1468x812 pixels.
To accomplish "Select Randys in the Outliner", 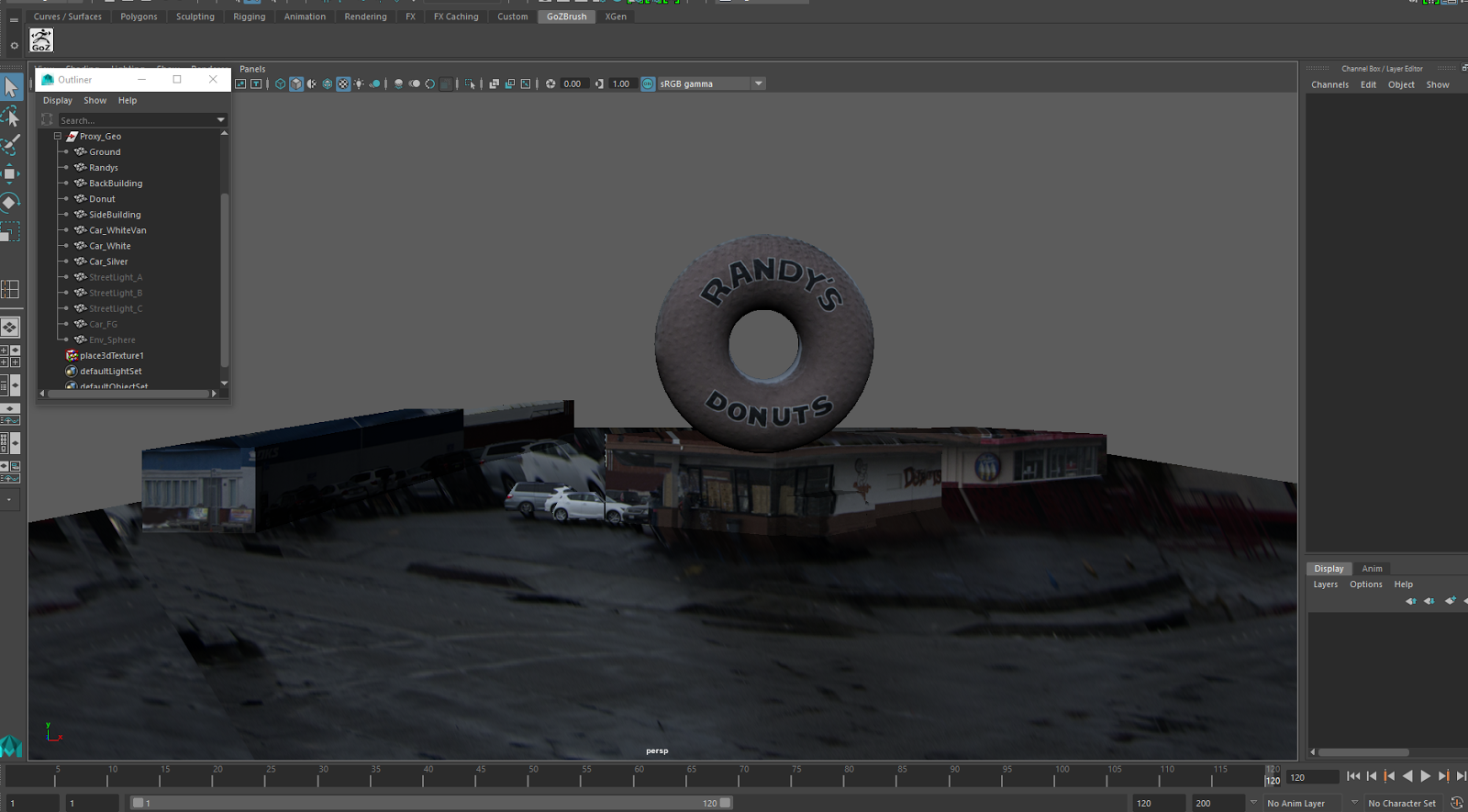I will pos(104,168).
